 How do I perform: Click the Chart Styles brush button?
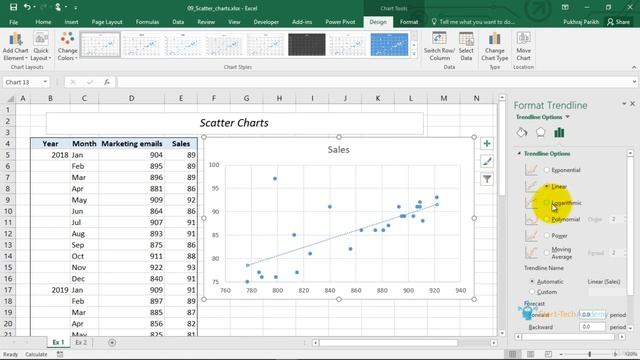[487, 161]
